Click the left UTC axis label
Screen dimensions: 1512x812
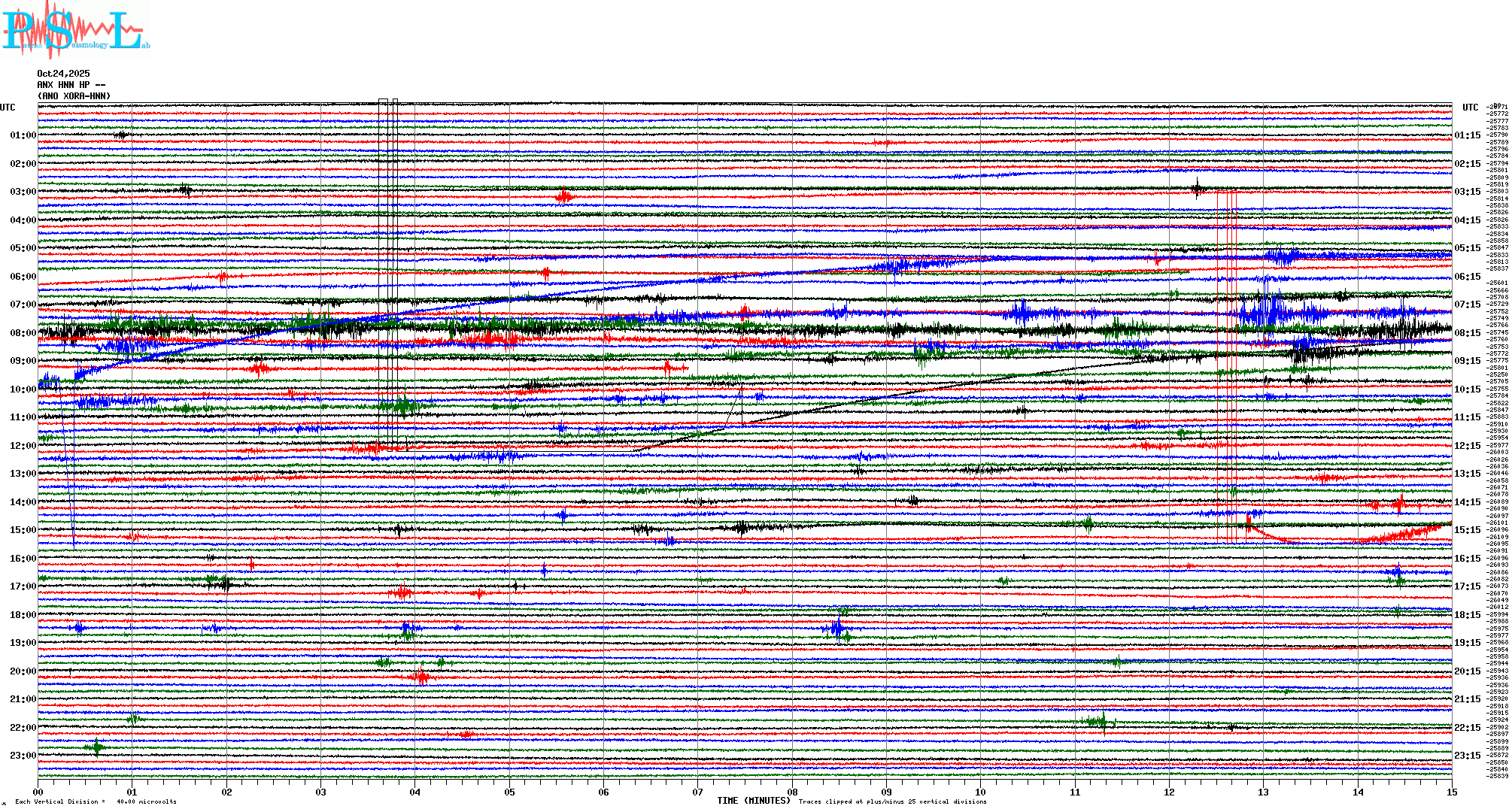pyautogui.click(x=8, y=108)
